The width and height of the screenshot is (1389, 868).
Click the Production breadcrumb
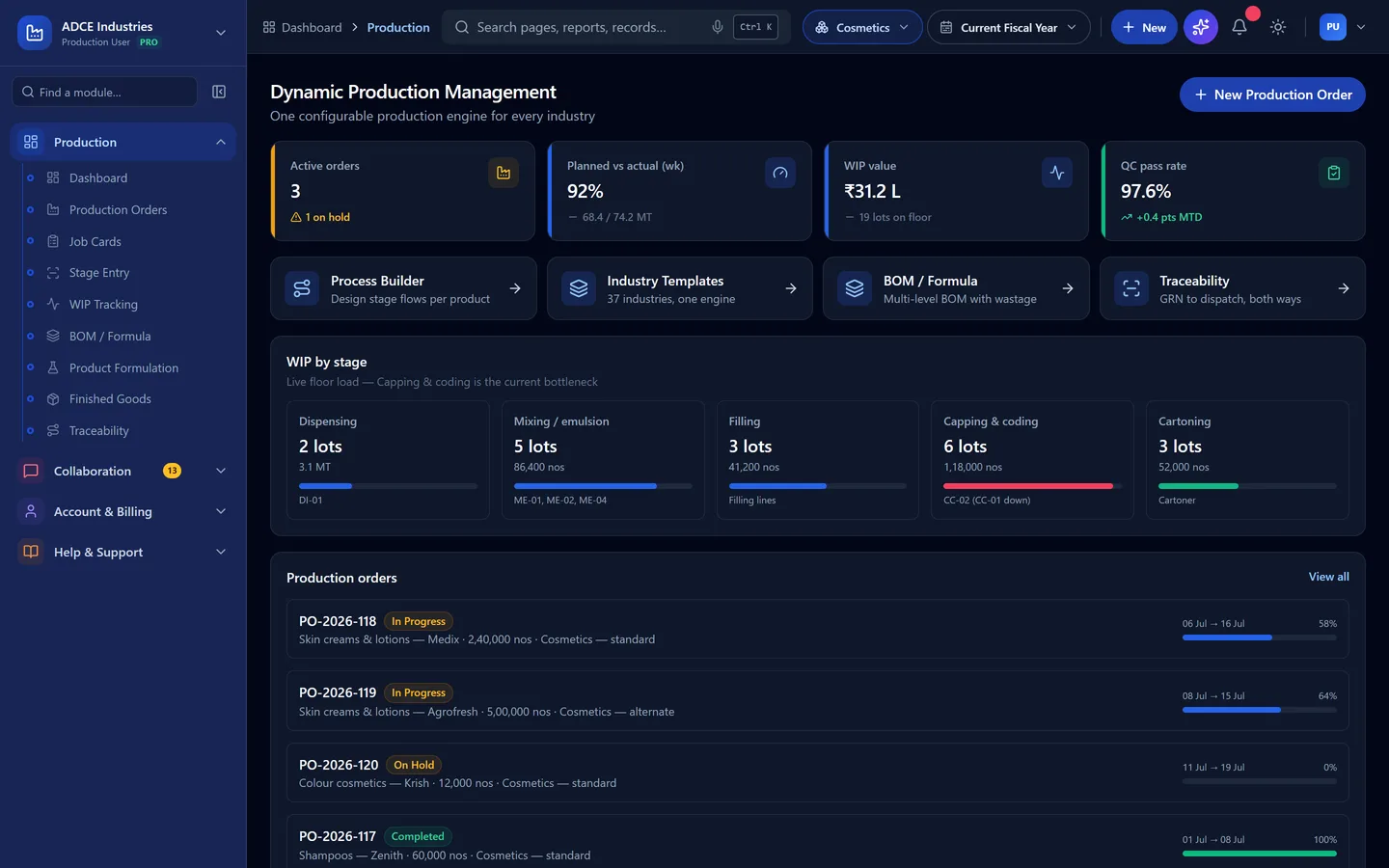(x=398, y=27)
